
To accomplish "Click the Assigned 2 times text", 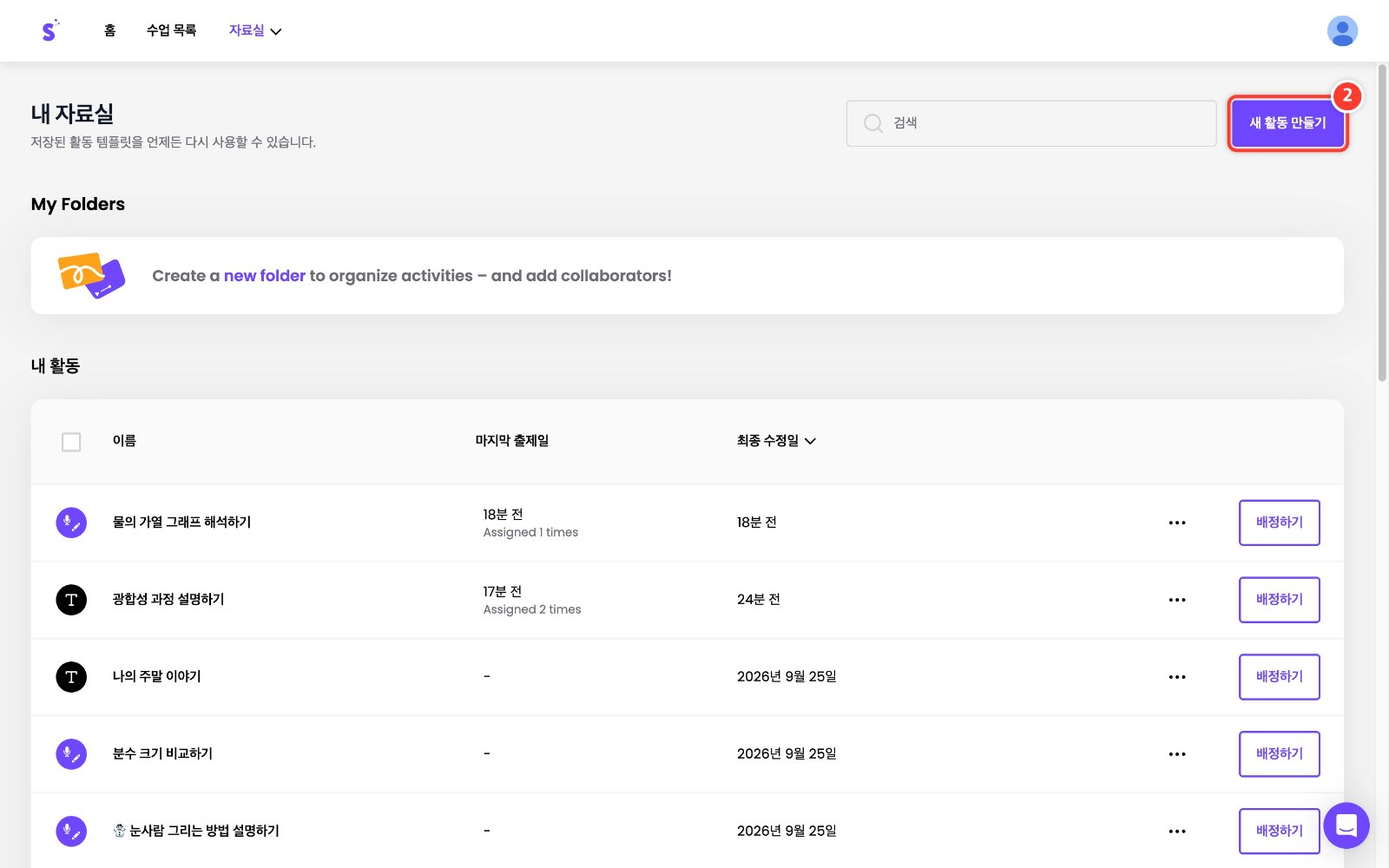I will click(532, 610).
